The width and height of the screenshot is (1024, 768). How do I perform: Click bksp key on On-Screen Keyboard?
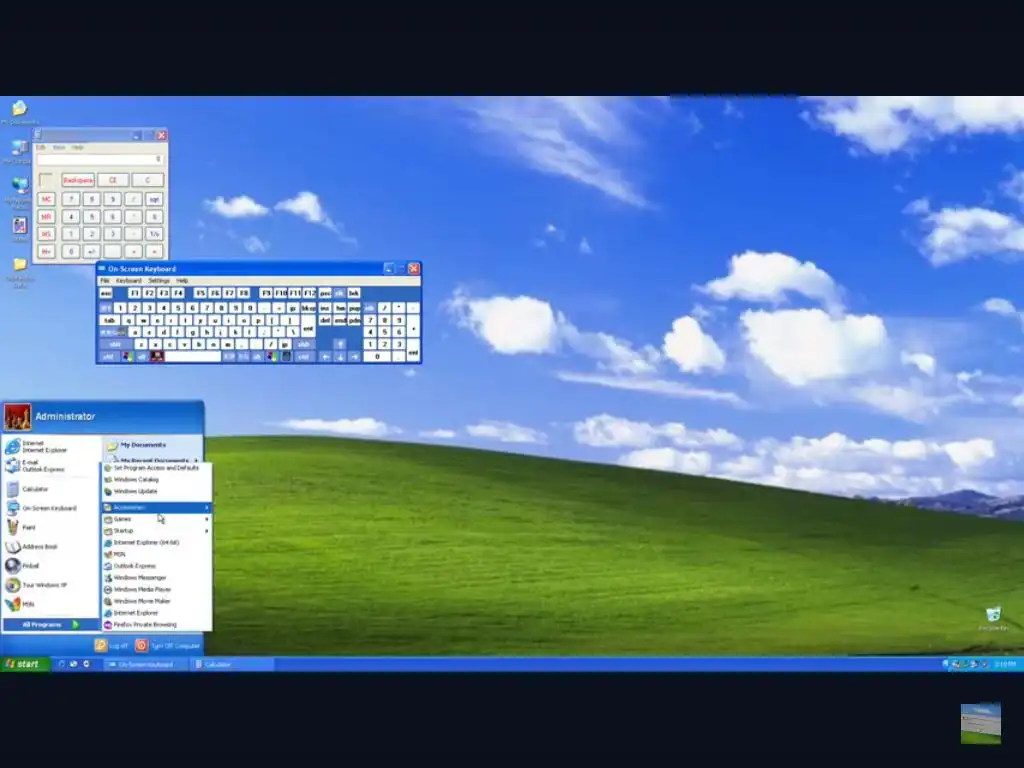pos(308,308)
